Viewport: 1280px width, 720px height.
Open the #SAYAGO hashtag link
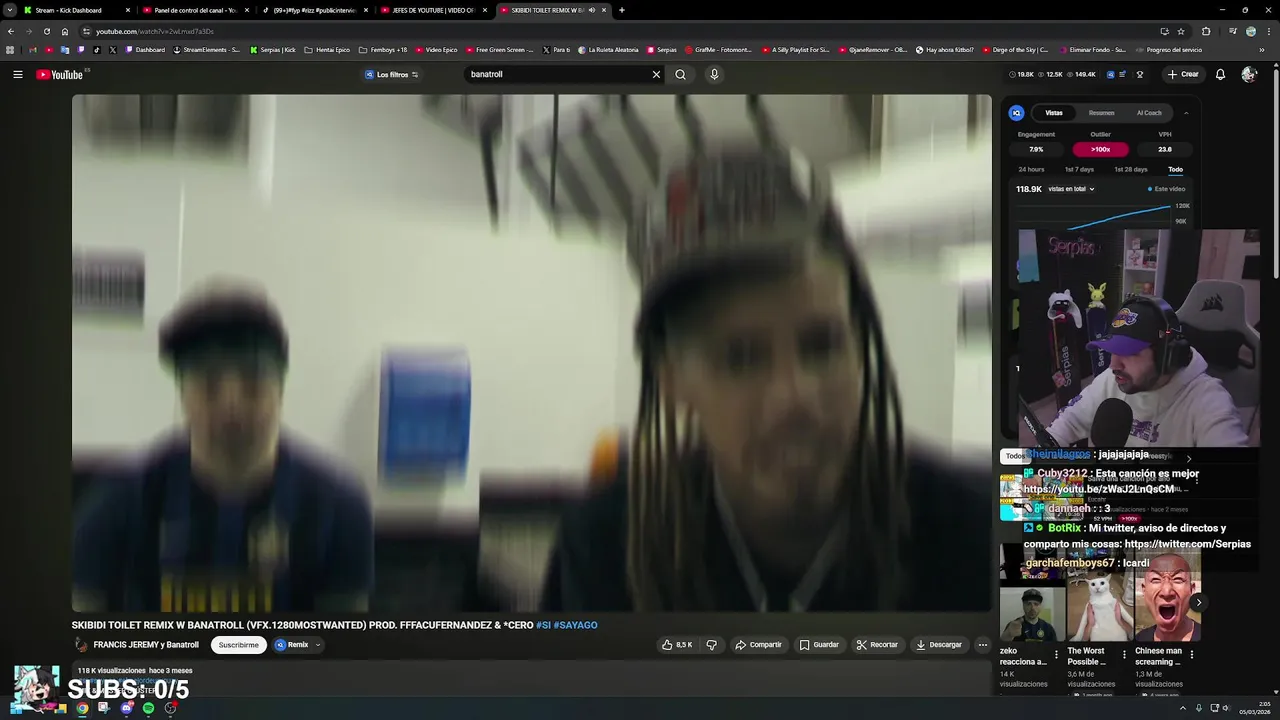(x=575, y=625)
